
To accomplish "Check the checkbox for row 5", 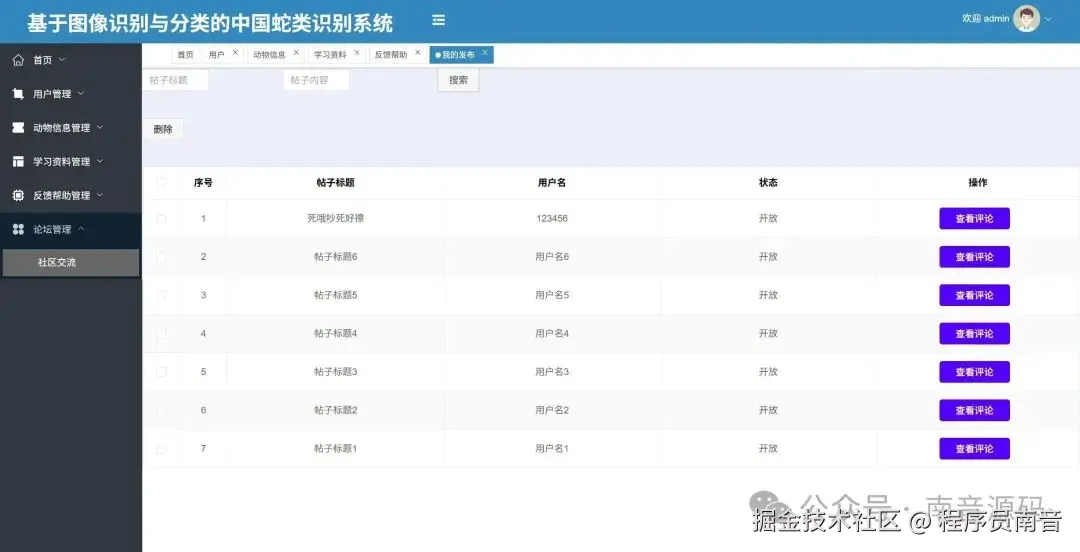I will click(x=161, y=371).
